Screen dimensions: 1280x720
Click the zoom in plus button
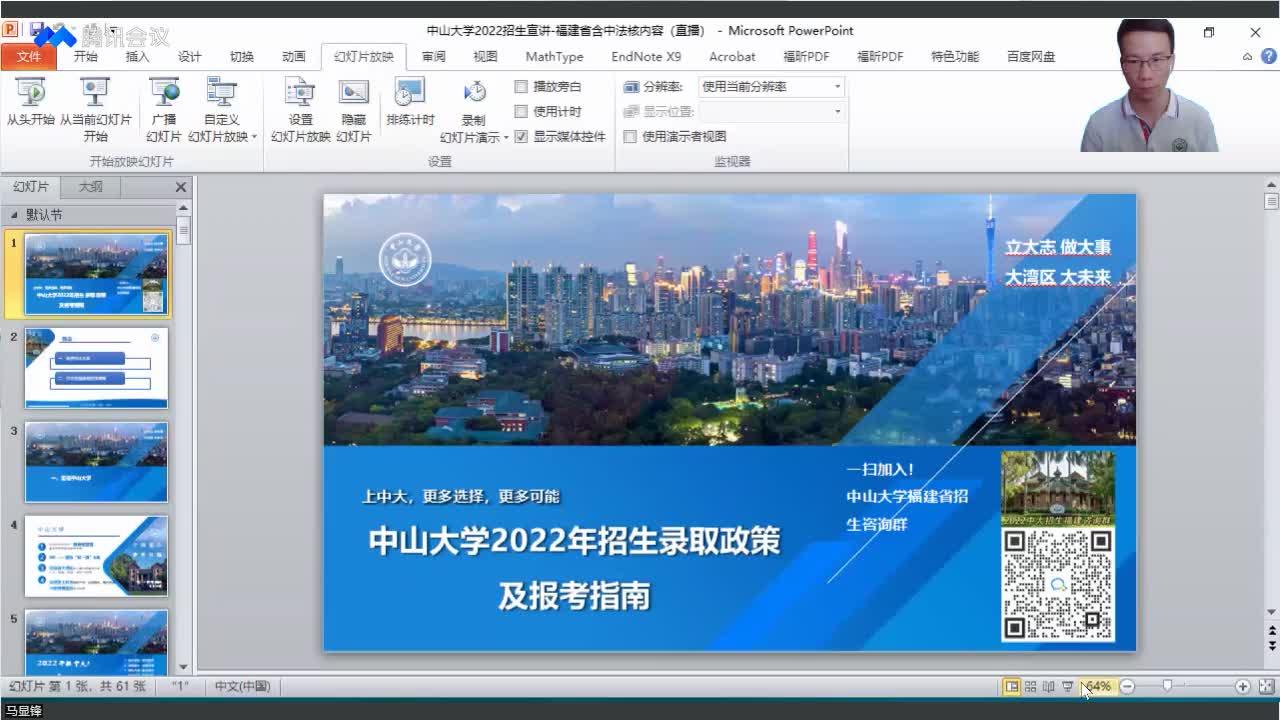click(1242, 687)
